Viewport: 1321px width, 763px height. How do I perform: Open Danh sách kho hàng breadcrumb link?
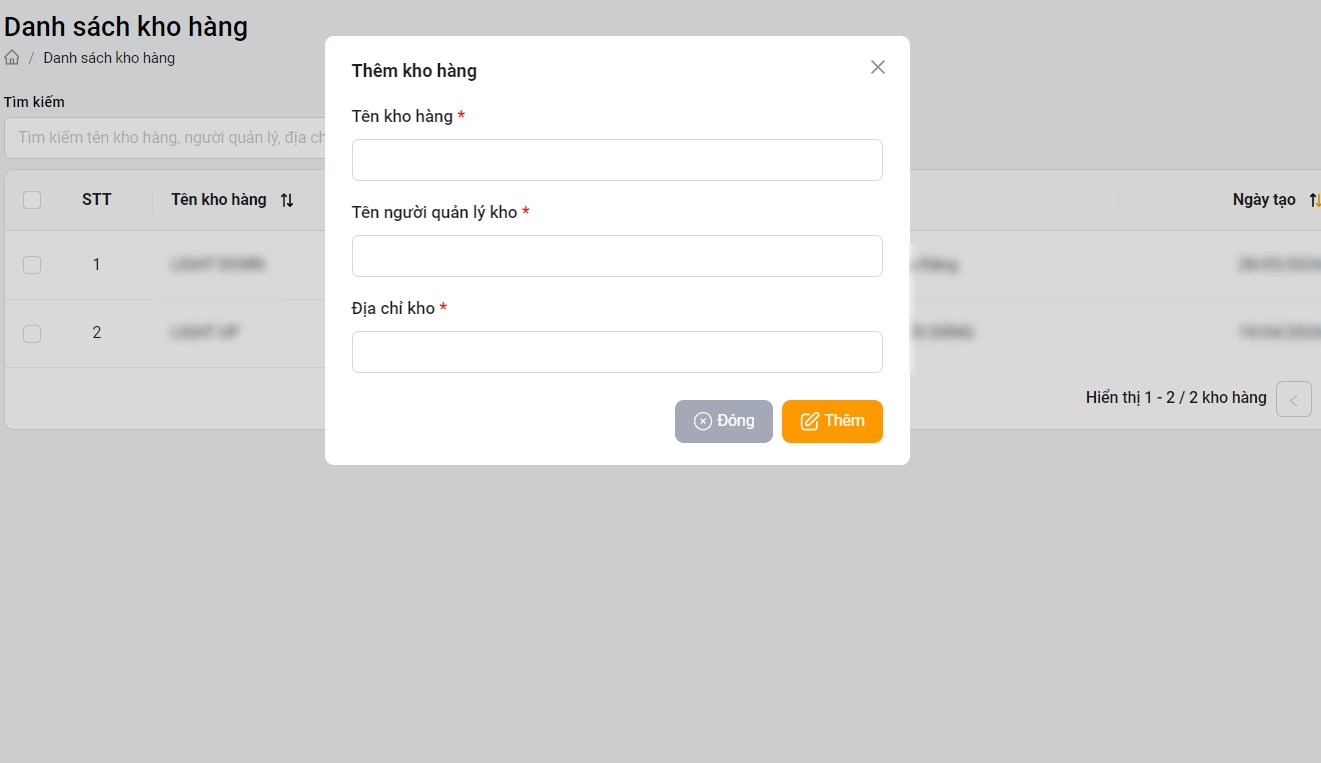click(109, 58)
